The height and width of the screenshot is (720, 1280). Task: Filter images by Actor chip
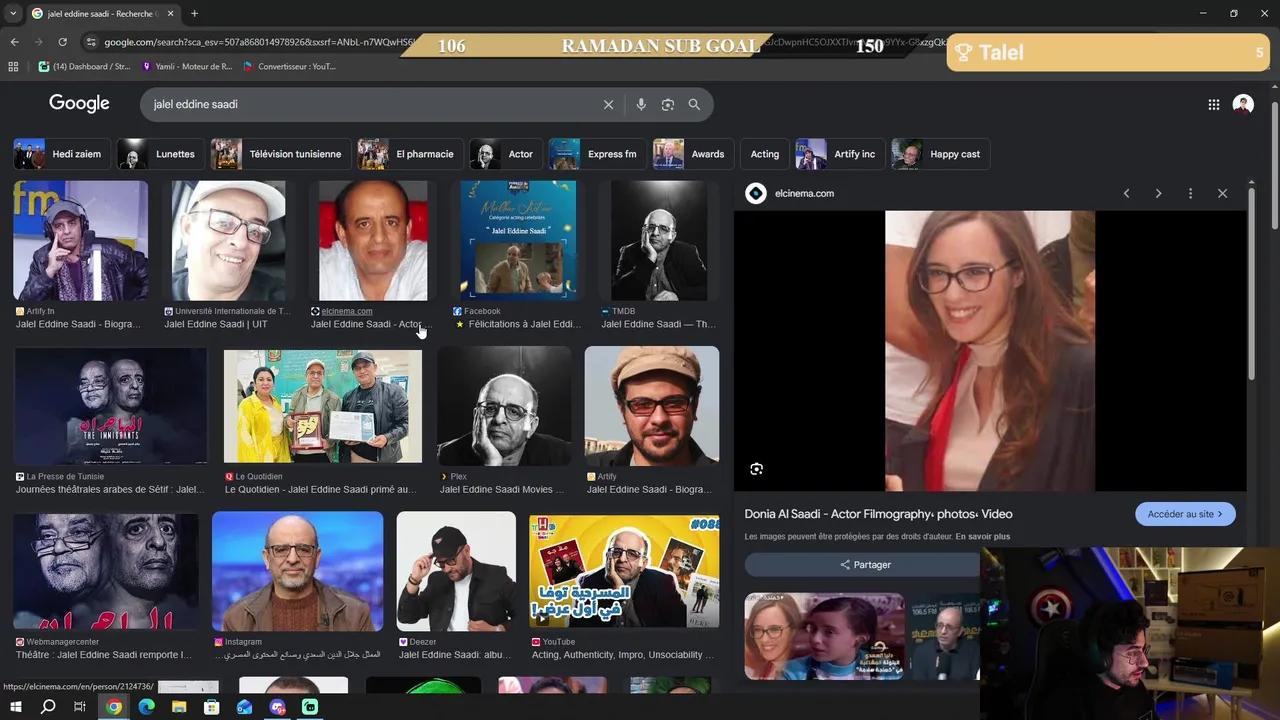505,154
